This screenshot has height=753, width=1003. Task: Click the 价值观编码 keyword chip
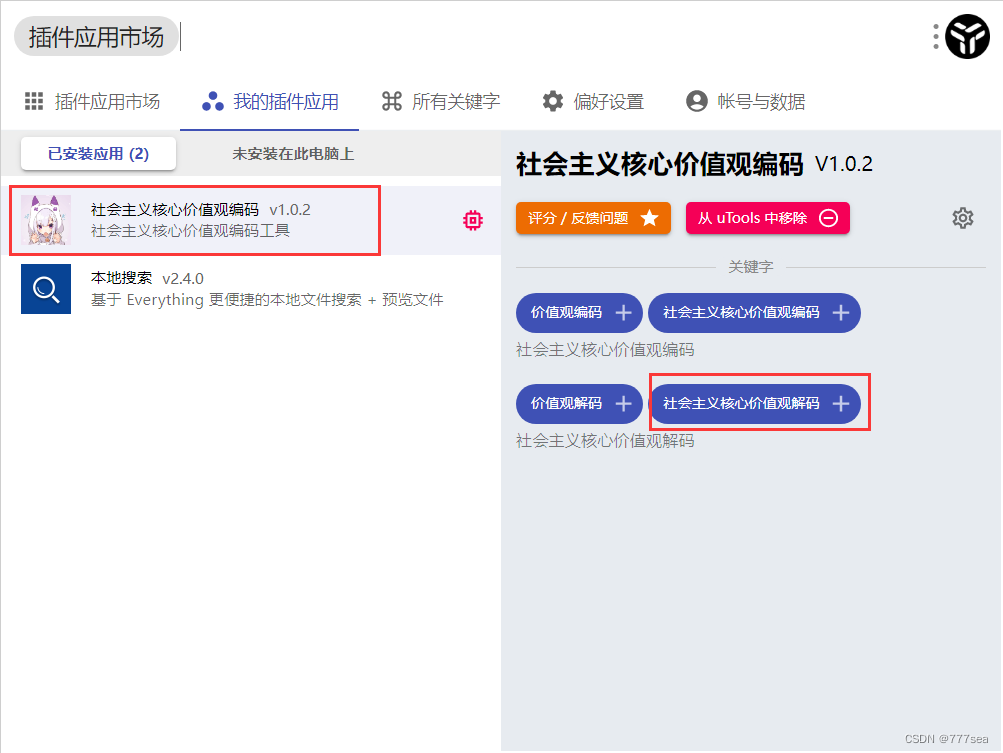coord(579,313)
